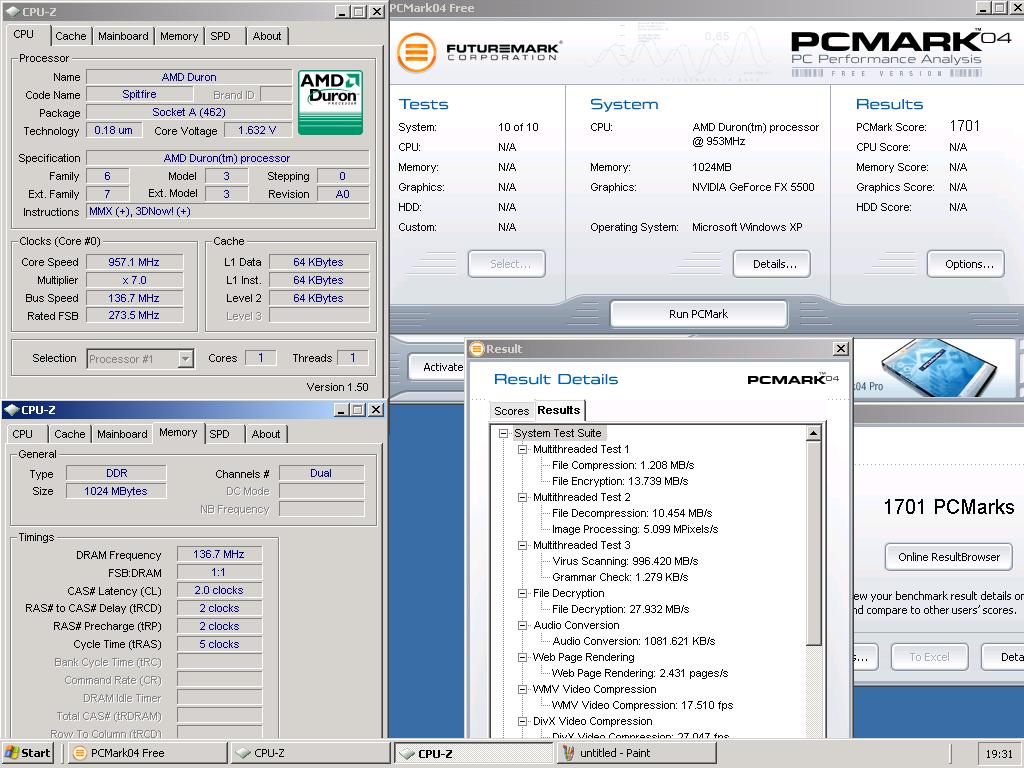Select Virus Scanning: 996.420 MB/s row

625,561
